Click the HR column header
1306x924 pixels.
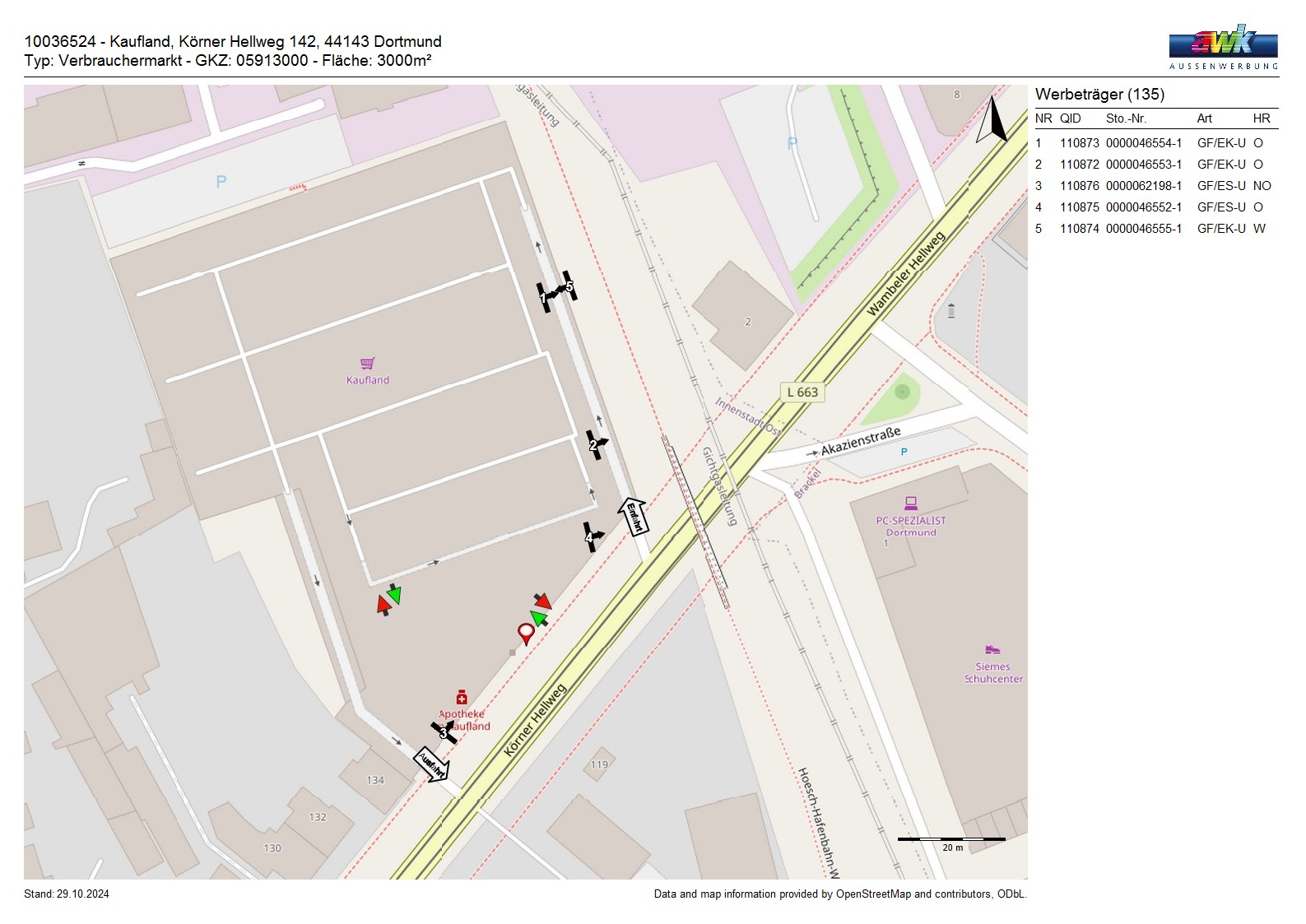coord(1261,118)
